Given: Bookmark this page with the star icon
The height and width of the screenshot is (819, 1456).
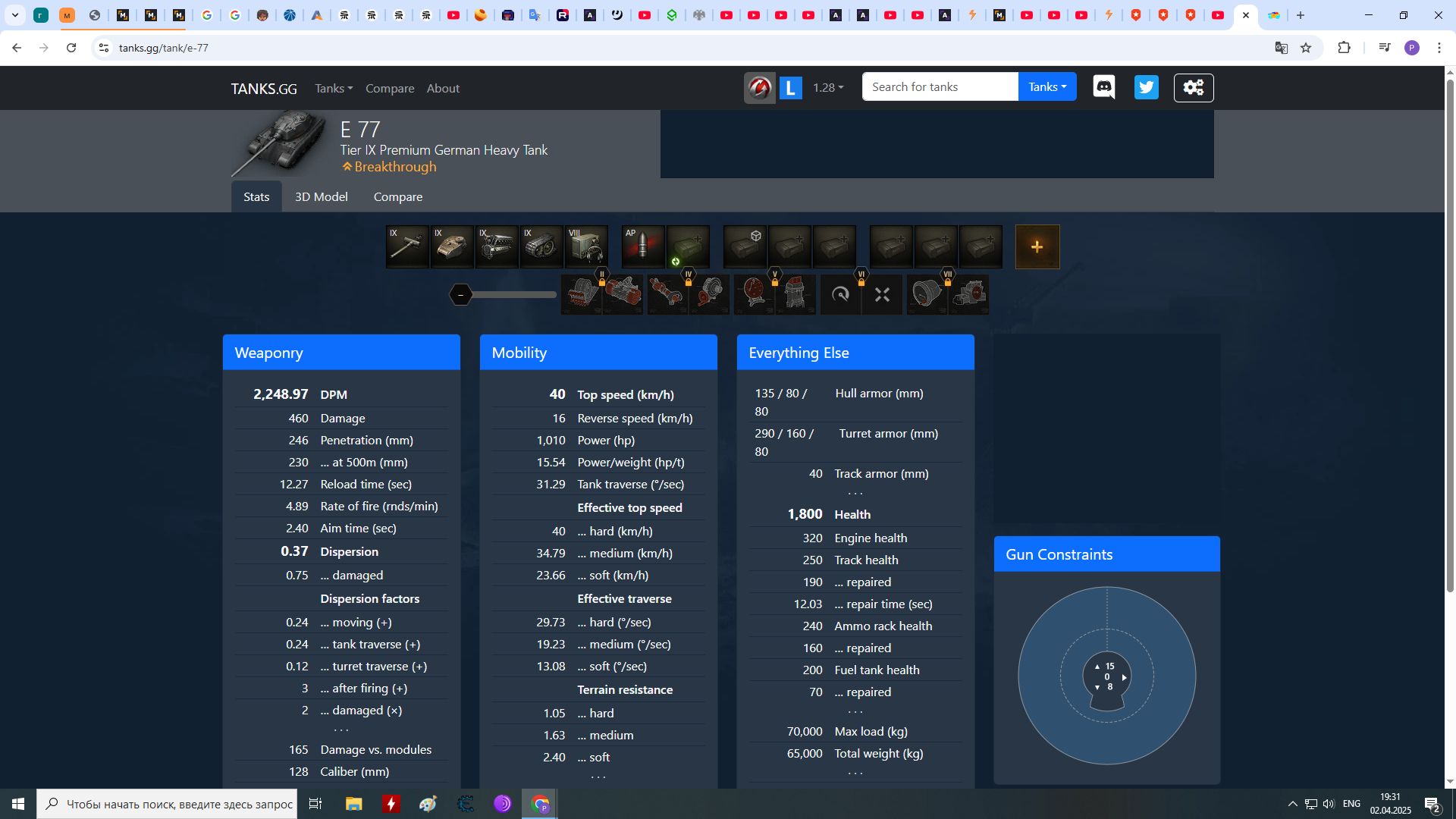Looking at the screenshot, I should (x=1306, y=48).
